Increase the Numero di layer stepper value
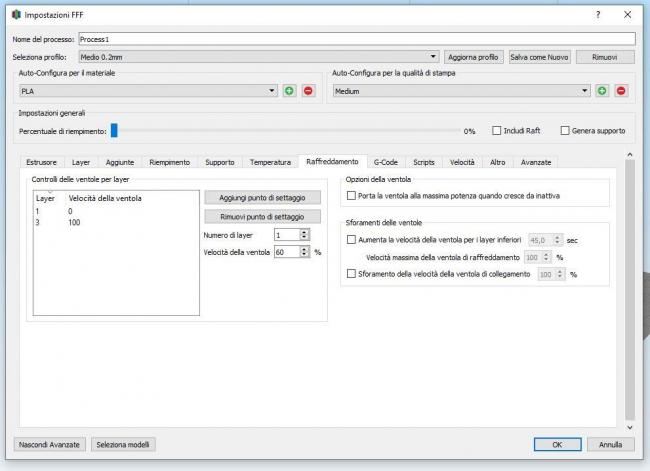Viewport: 650px width, 471px height. (x=304, y=231)
